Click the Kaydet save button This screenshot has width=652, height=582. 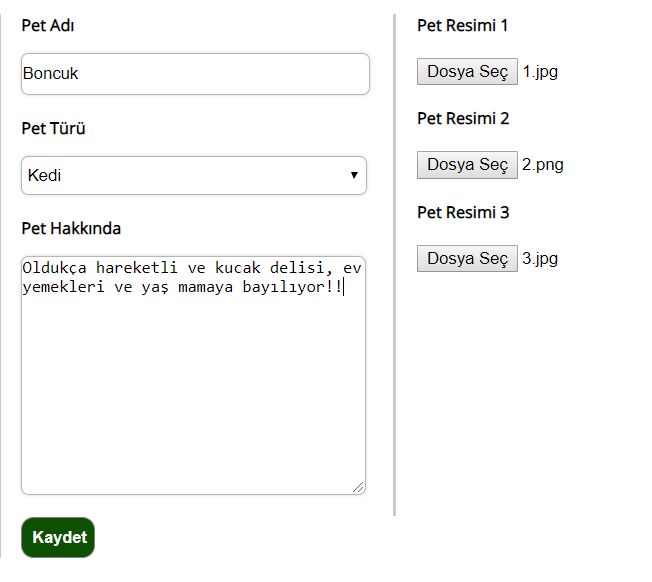(58, 538)
